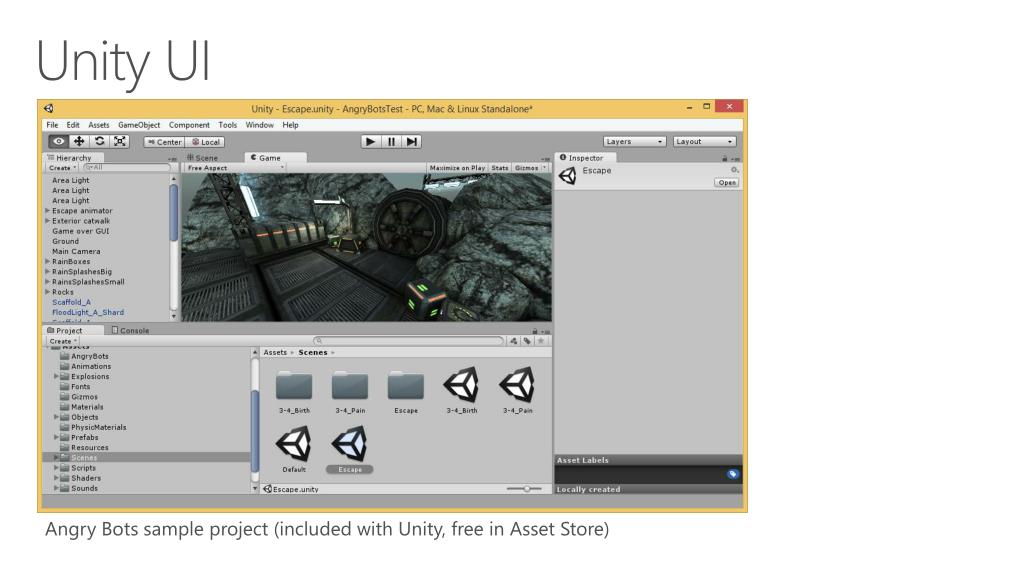Open the Free Aspect dropdown
Image resolution: width=1023 pixels, height=575 pixels.
(x=236, y=168)
